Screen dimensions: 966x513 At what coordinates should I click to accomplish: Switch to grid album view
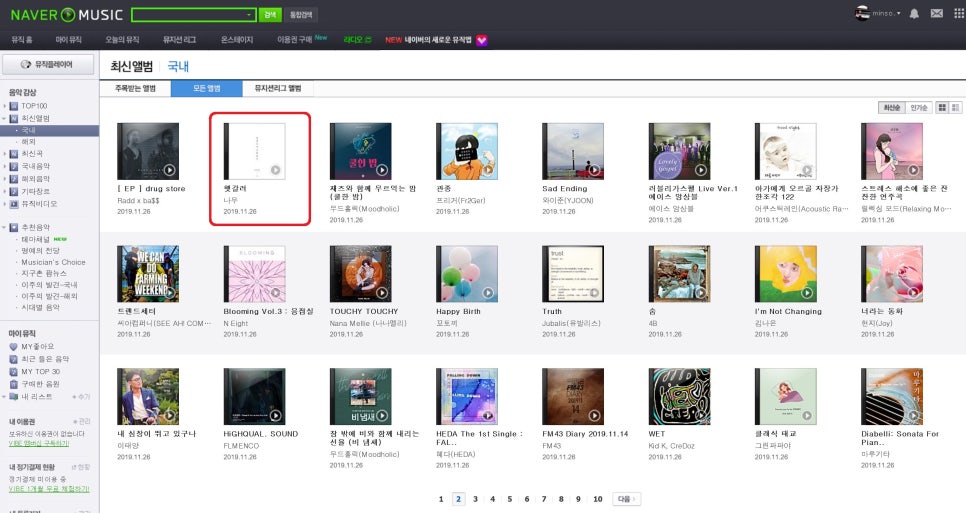[942, 108]
